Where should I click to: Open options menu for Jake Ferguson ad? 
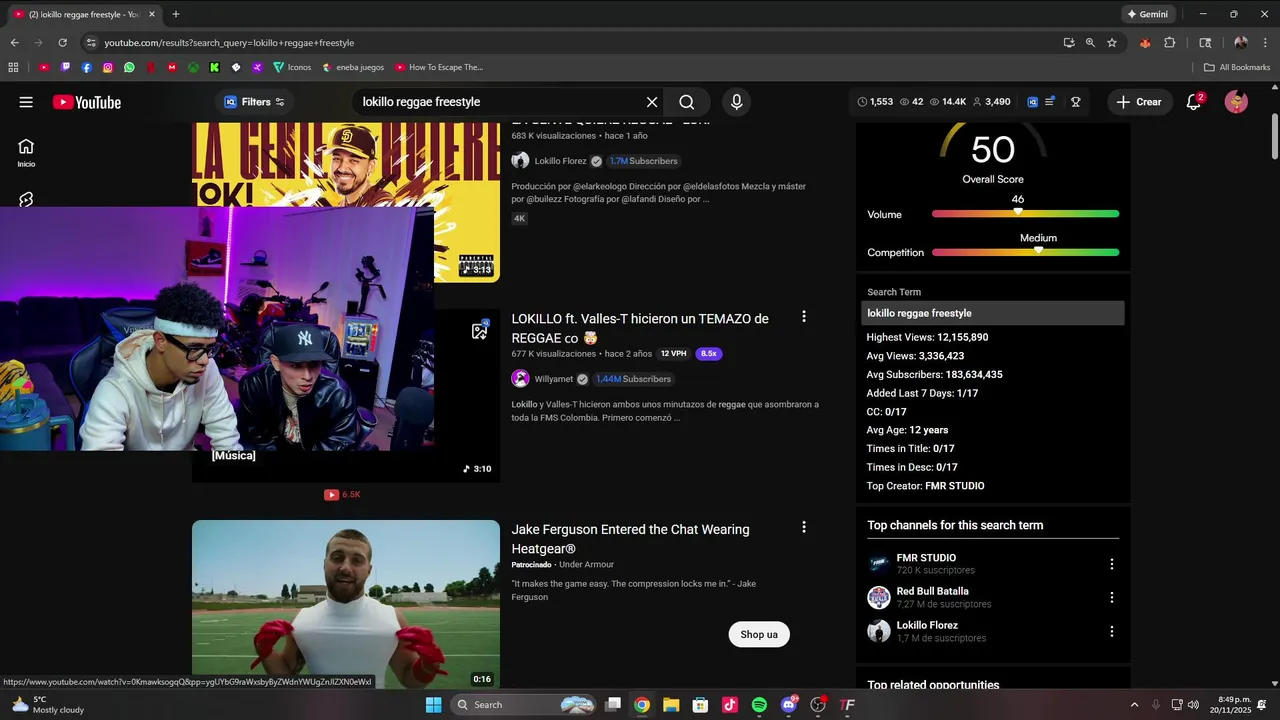pos(804,527)
